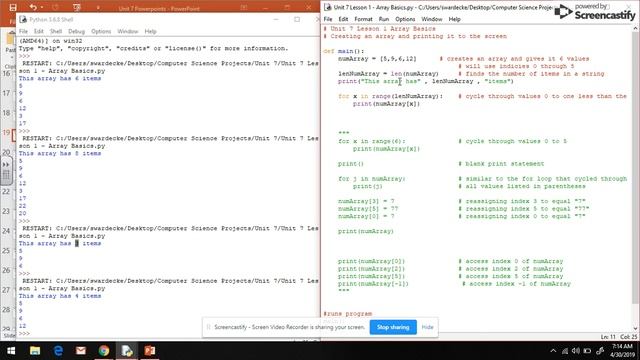Open File menu in editor window
Screen dimensions: 640x360
tap(328, 19)
